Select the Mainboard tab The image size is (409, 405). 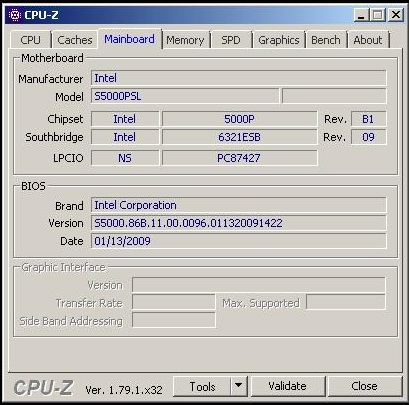(129, 39)
